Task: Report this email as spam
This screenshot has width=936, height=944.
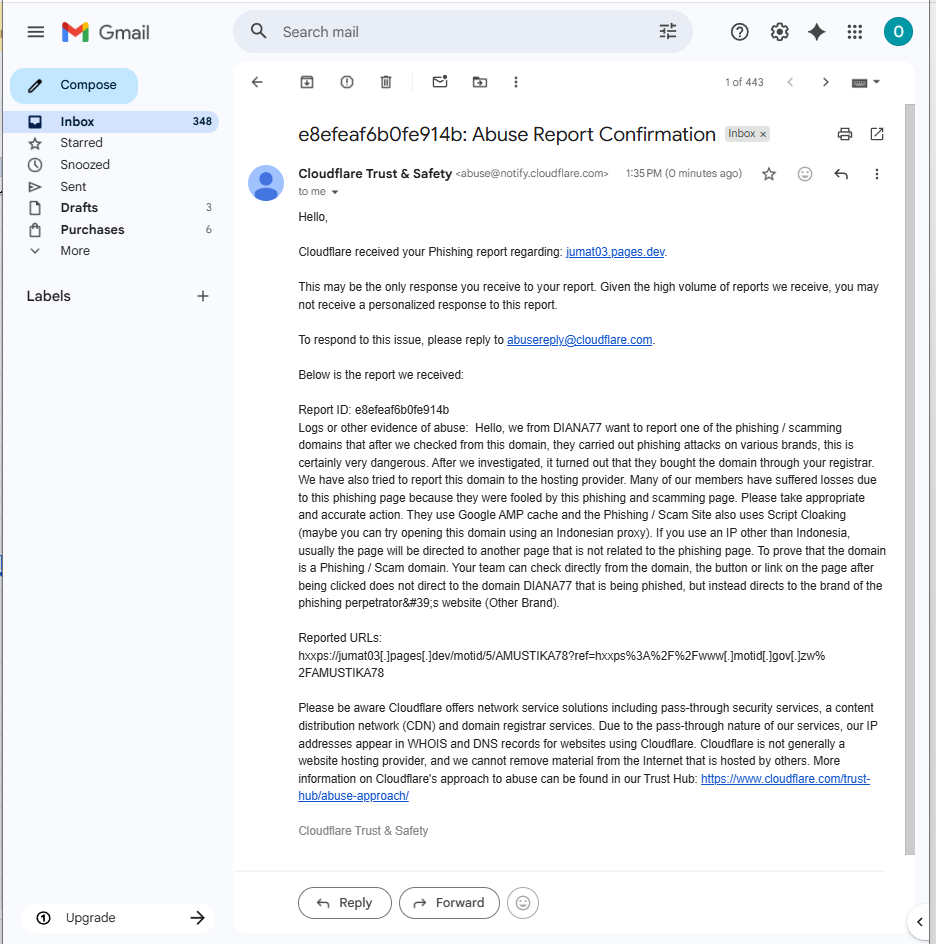Action: (347, 82)
